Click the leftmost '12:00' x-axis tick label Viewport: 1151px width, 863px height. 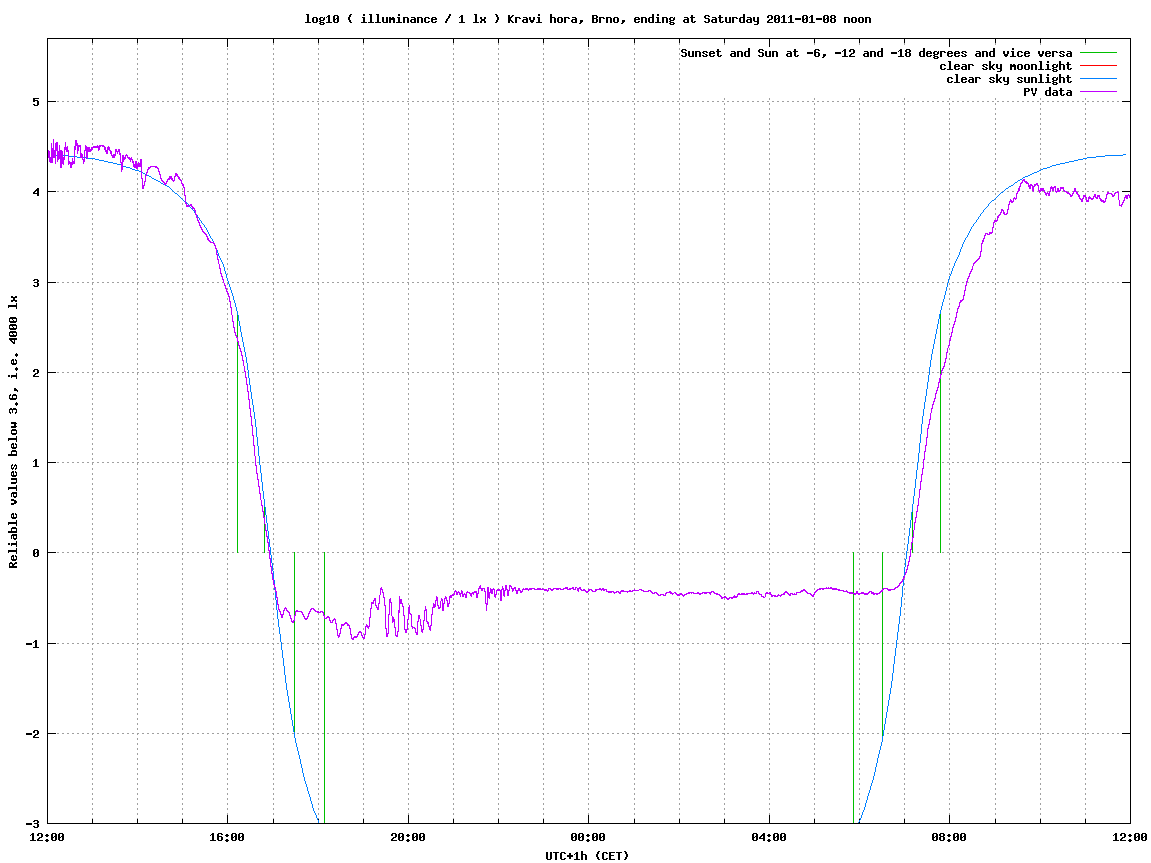coord(47,837)
